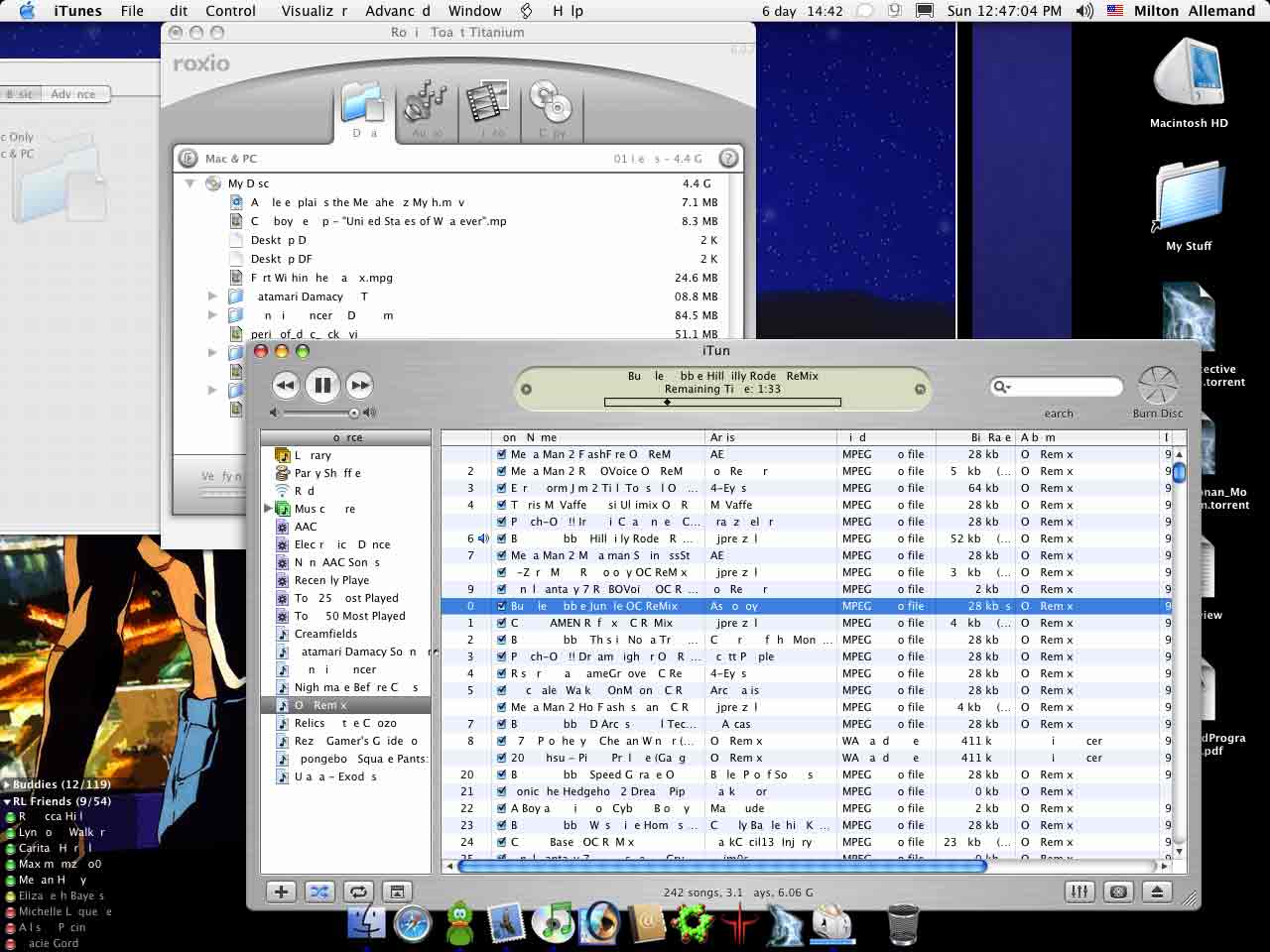Viewport: 1270px width, 952px height.
Task: Add a new playlist with plus button
Action: pos(282,892)
